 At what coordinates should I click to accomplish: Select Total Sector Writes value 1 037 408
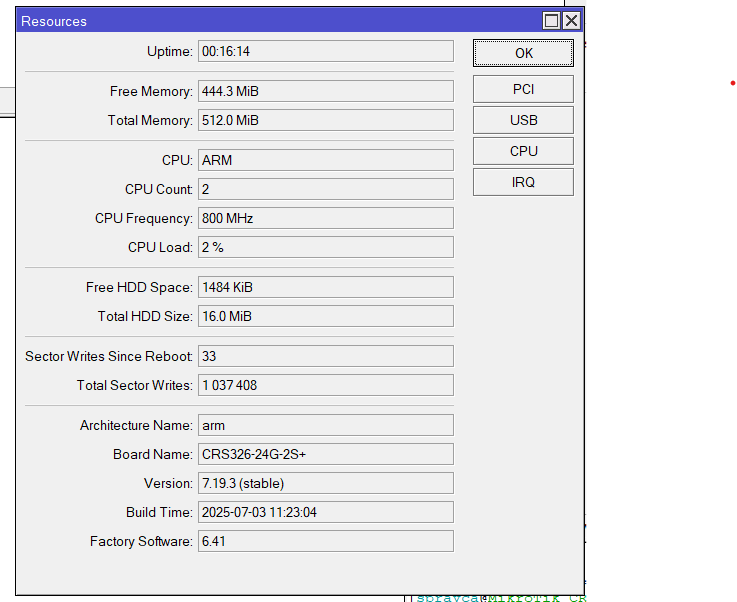326,385
